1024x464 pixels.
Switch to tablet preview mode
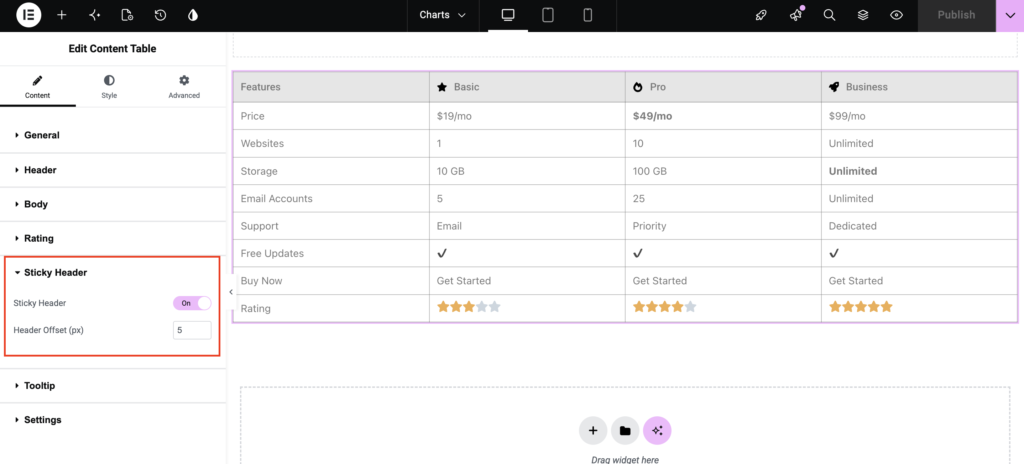[549, 15]
